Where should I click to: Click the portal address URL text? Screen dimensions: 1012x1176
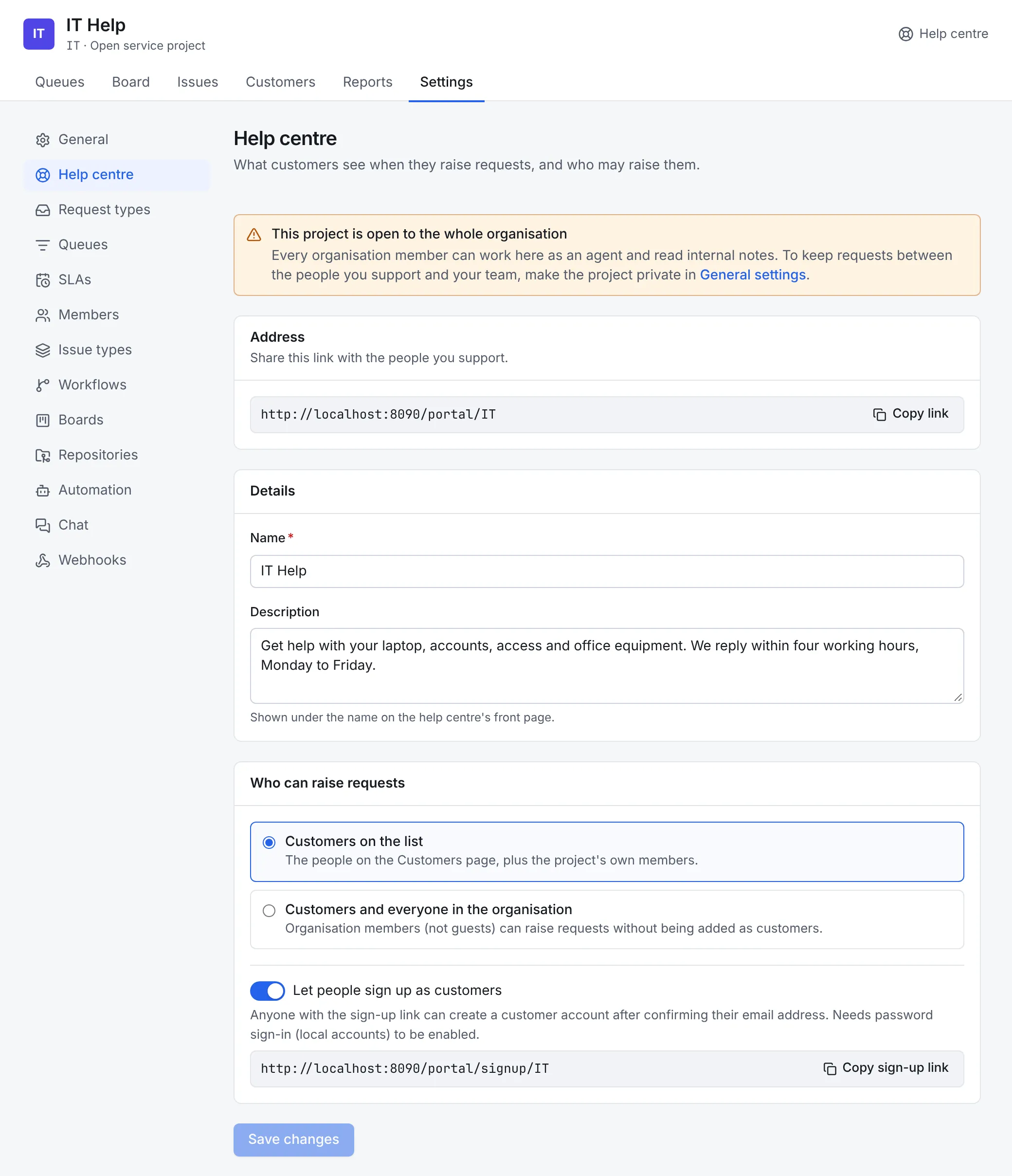[378, 414]
